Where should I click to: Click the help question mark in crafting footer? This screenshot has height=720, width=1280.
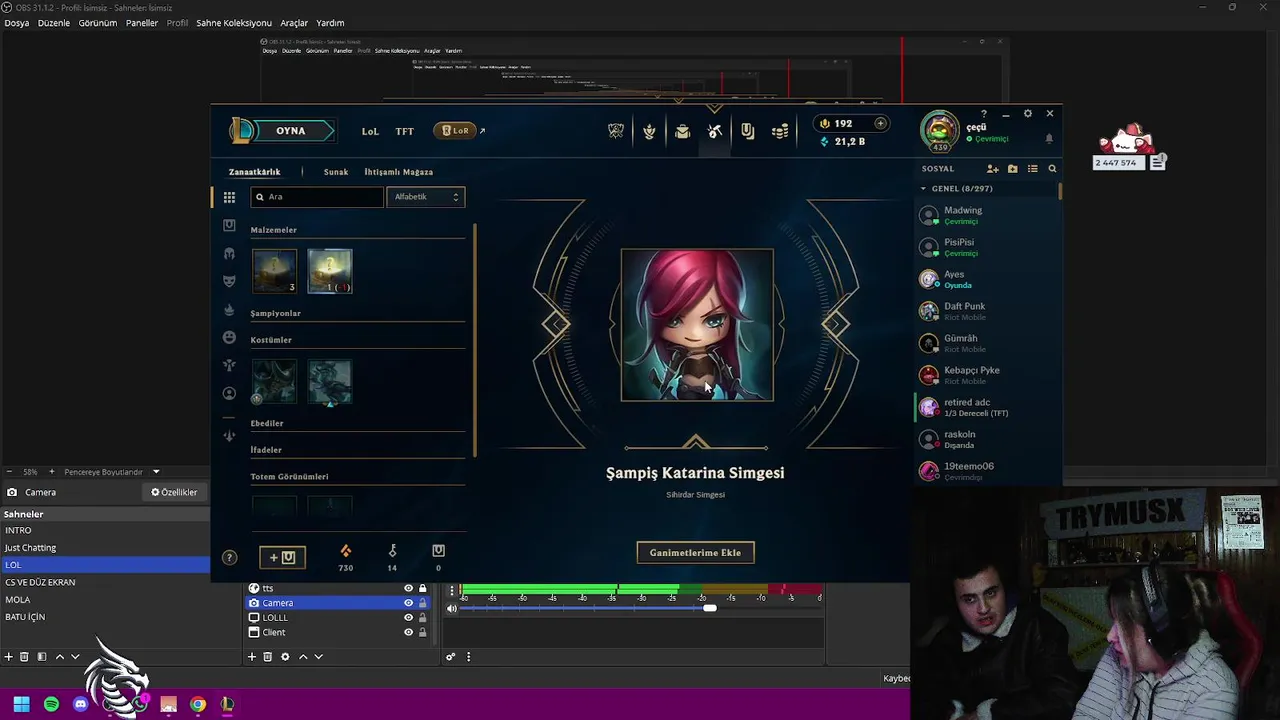click(x=229, y=557)
